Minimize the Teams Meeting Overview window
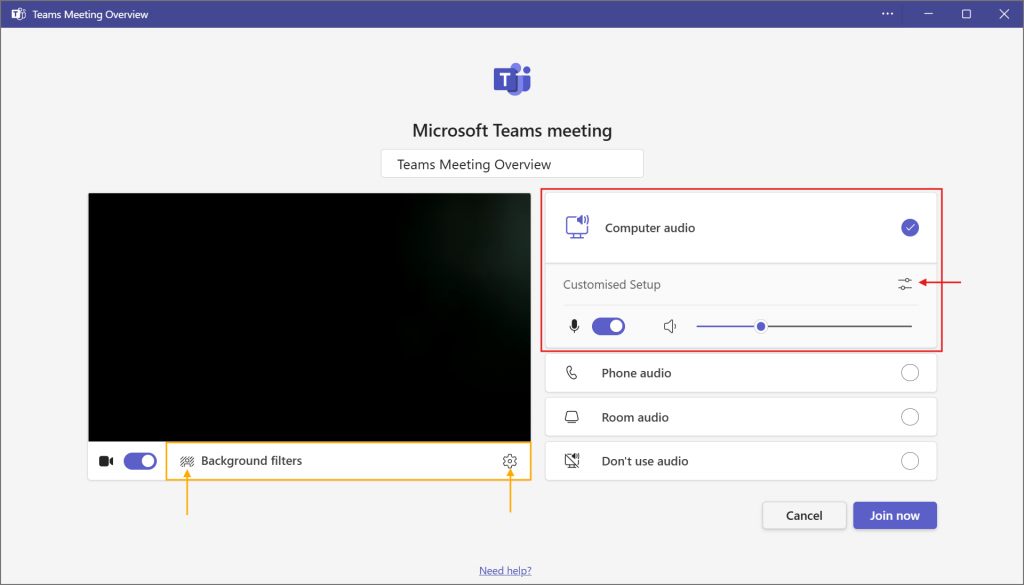This screenshot has height=585, width=1024. click(x=928, y=14)
